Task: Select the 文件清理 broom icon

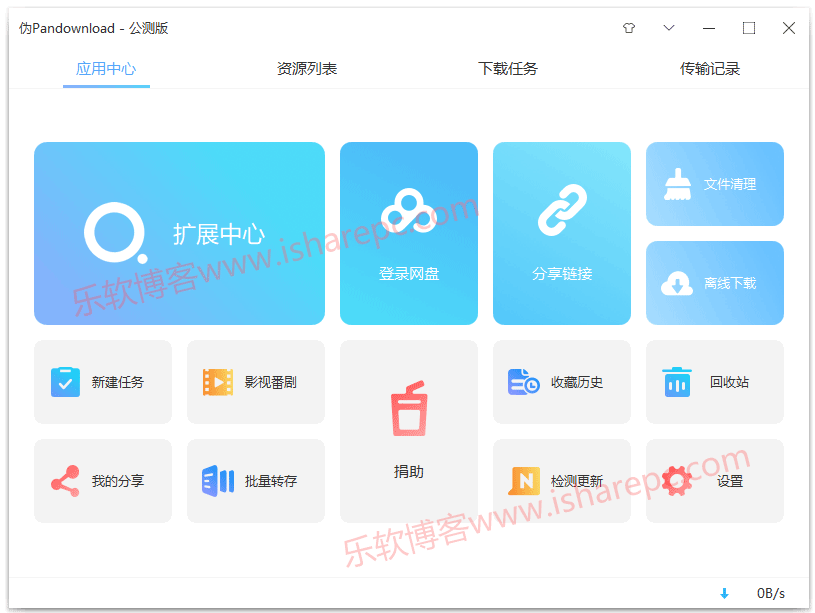Action: (679, 184)
